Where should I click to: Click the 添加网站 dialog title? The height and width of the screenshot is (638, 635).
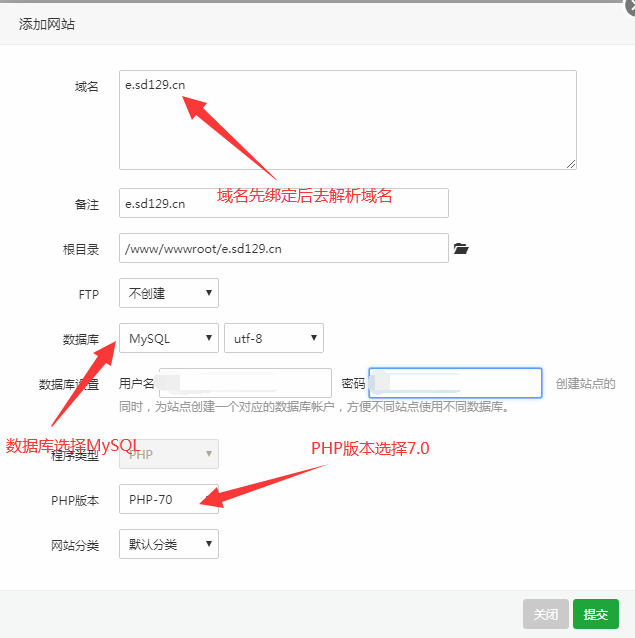coord(47,24)
